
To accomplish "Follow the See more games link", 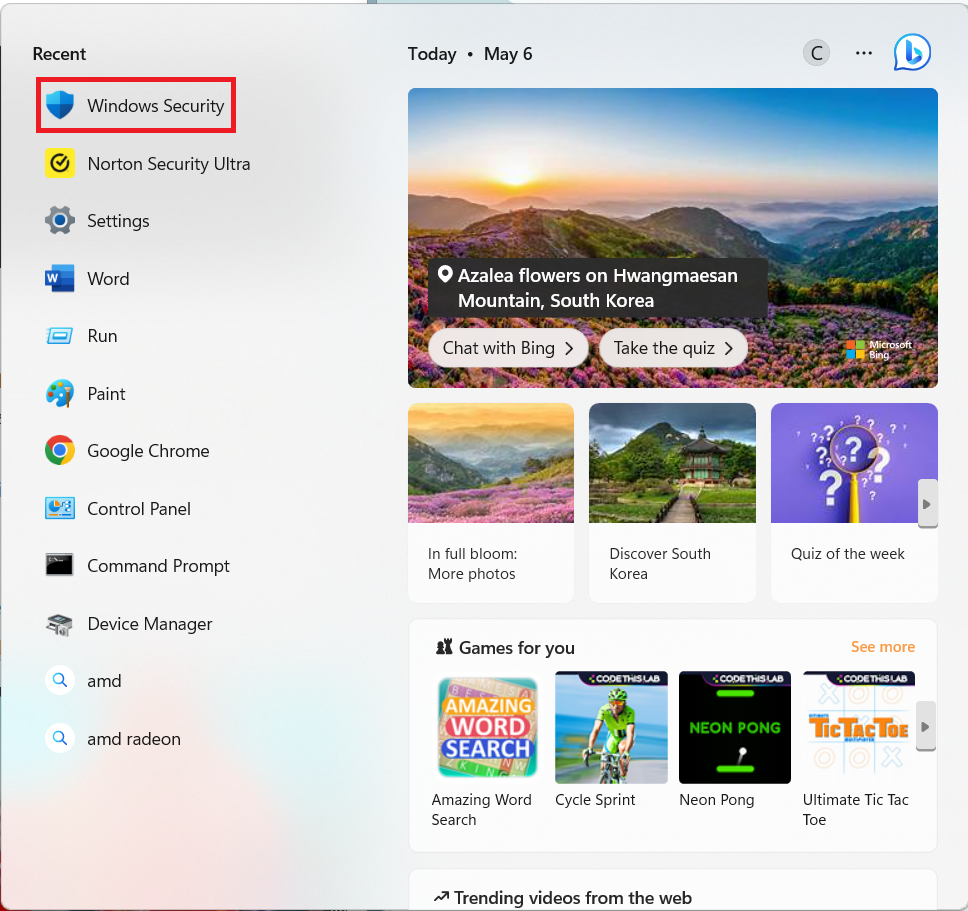I will (x=882, y=647).
